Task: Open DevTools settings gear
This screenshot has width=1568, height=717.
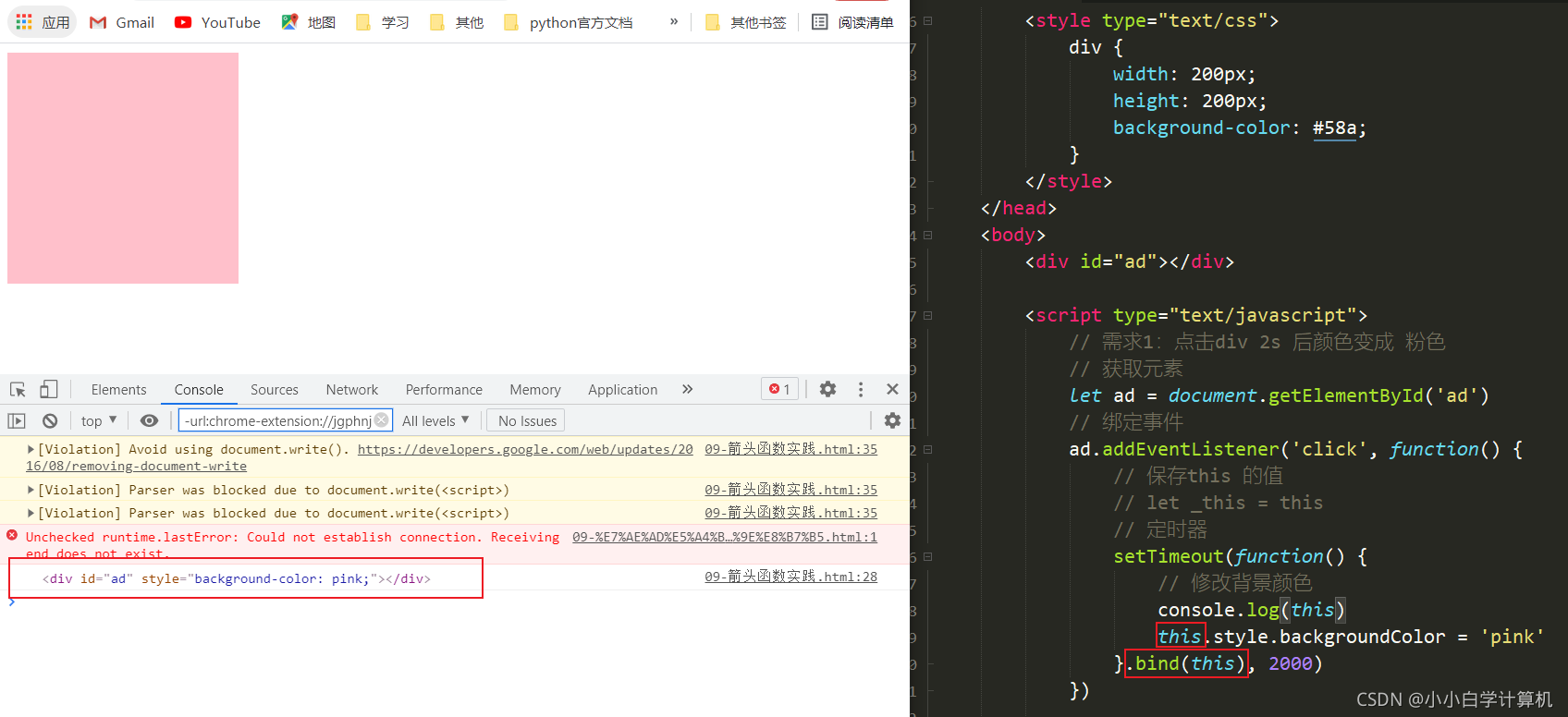Action: coord(827,389)
